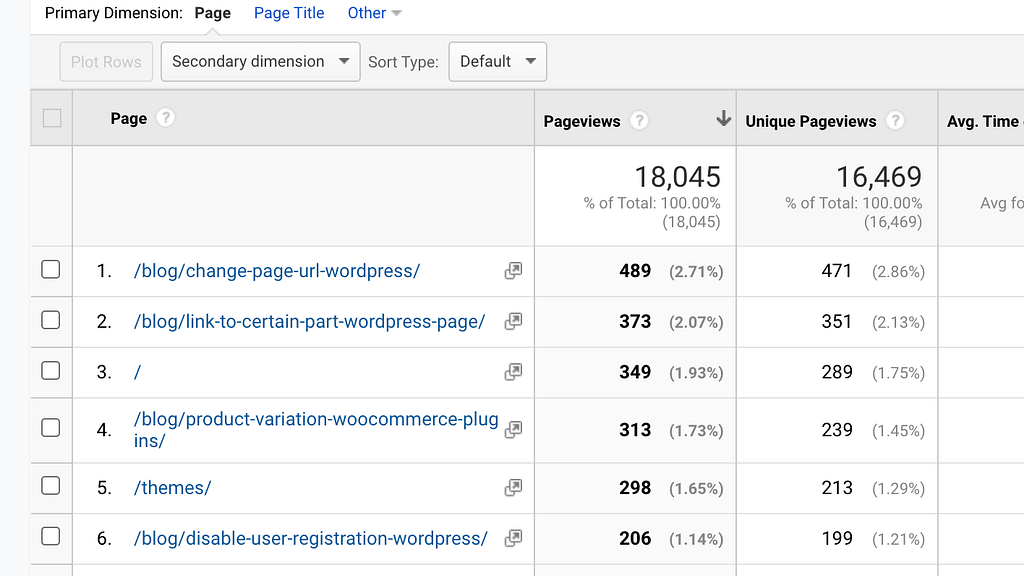Click external link icon for link-to-certain-part-wordpress-page row

coord(513,321)
